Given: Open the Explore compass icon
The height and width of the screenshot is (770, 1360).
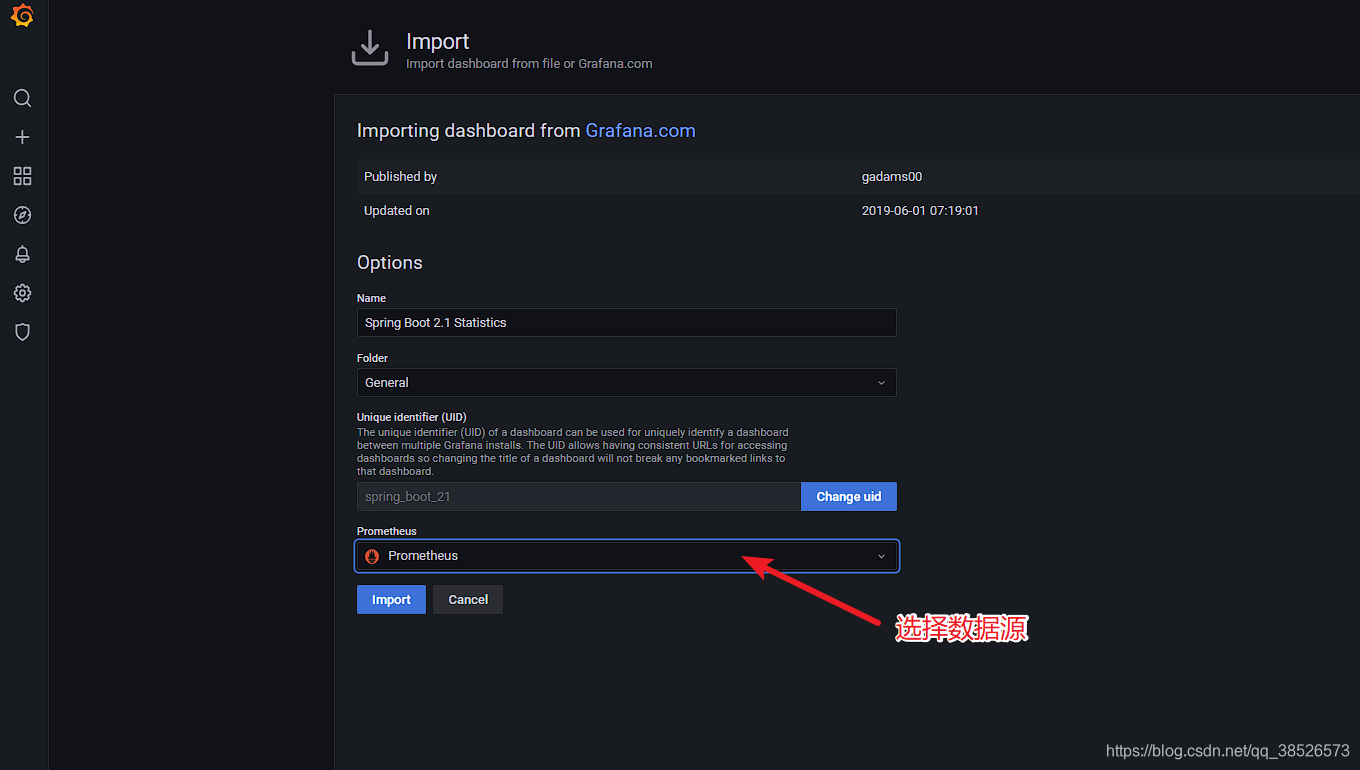Looking at the screenshot, I should tap(22, 215).
